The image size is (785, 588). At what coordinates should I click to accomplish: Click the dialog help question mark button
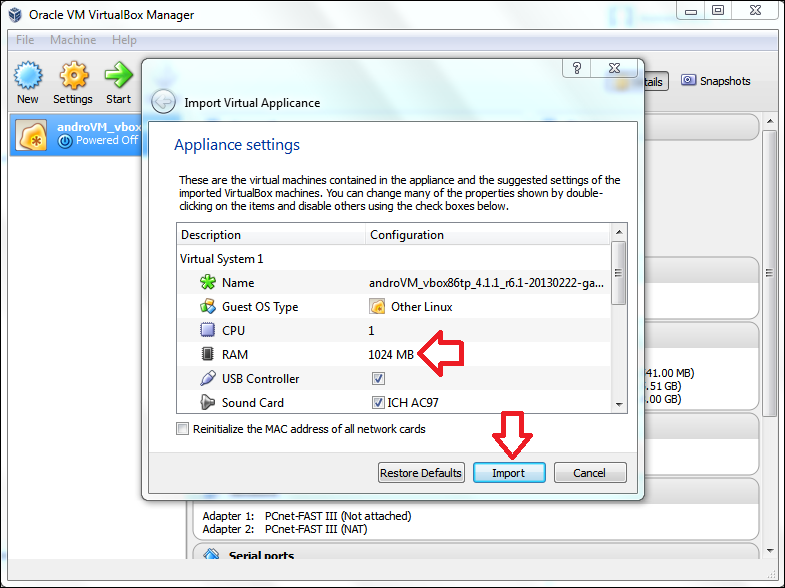click(577, 68)
